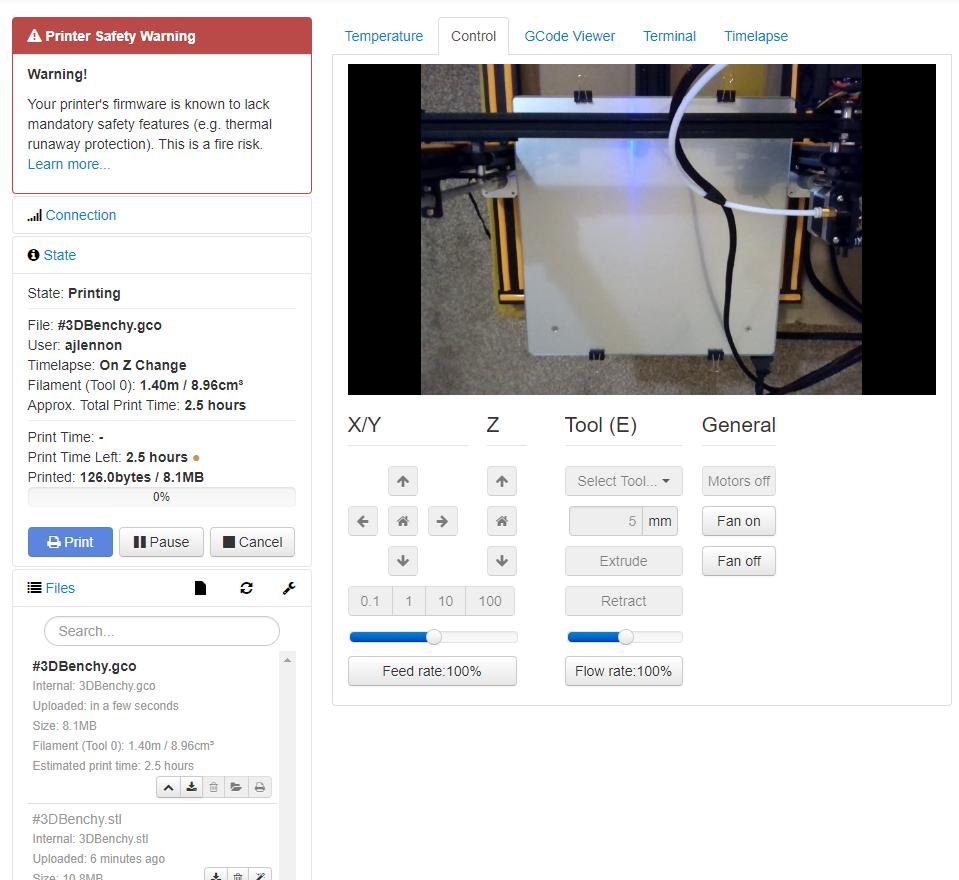
Task: Collapse details of #3DBenchy.gco file
Action: [168, 787]
